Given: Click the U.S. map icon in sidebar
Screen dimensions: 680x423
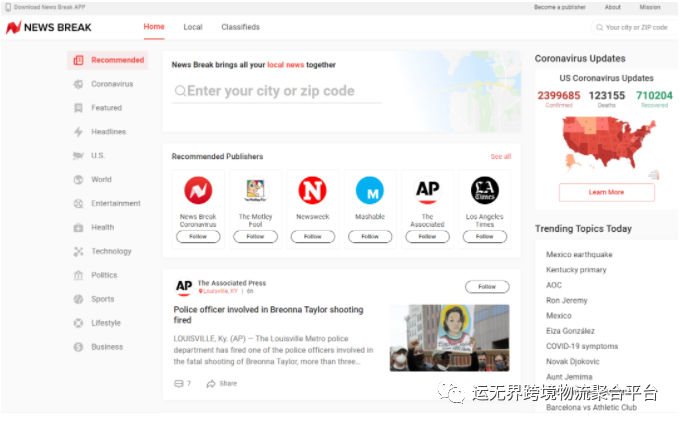Looking at the screenshot, I should coord(78,156).
